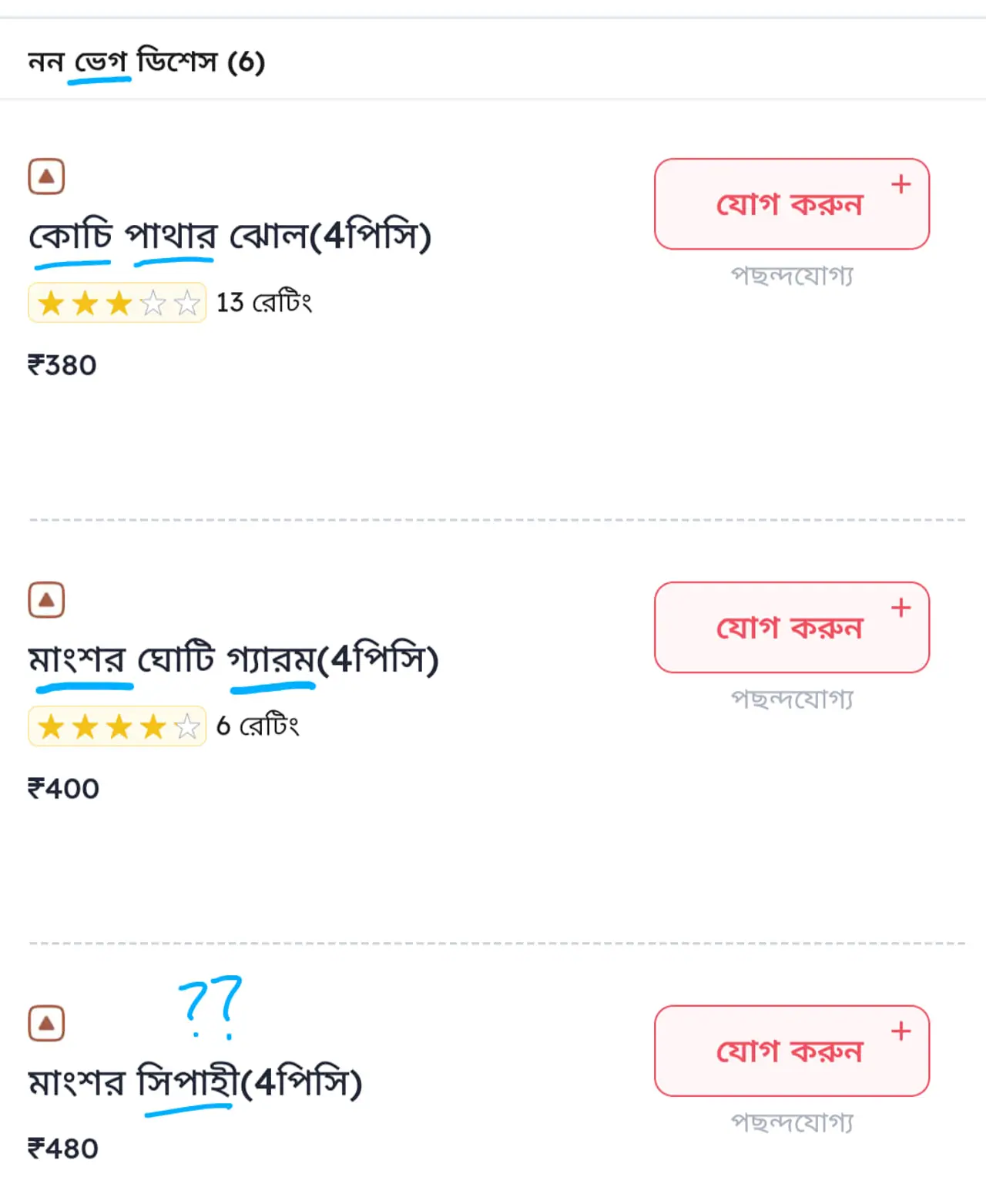Click non-veg icon above কোচি পাথার ঝোল
Image resolution: width=986 pixels, height=1204 pixels.
click(46, 176)
